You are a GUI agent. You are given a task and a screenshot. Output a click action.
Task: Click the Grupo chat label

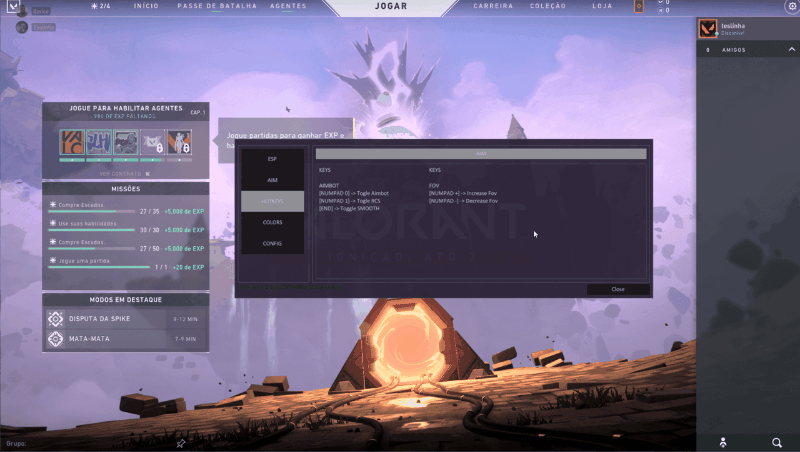click(x=16, y=443)
